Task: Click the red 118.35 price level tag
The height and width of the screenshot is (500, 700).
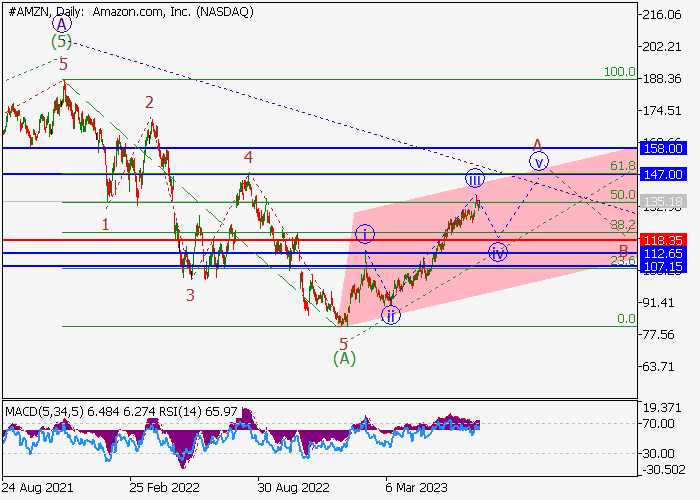Action: [x=663, y=240]
